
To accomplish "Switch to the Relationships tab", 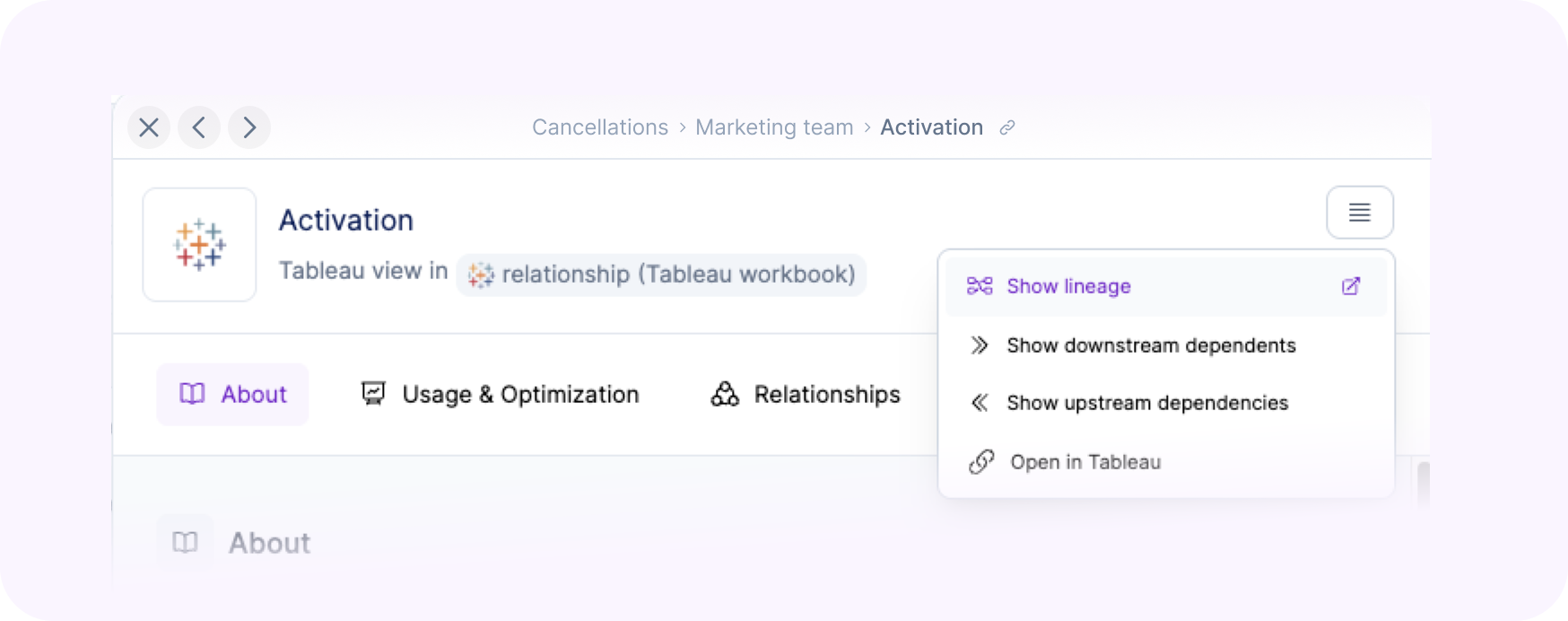I will click(x=805, y=394).
